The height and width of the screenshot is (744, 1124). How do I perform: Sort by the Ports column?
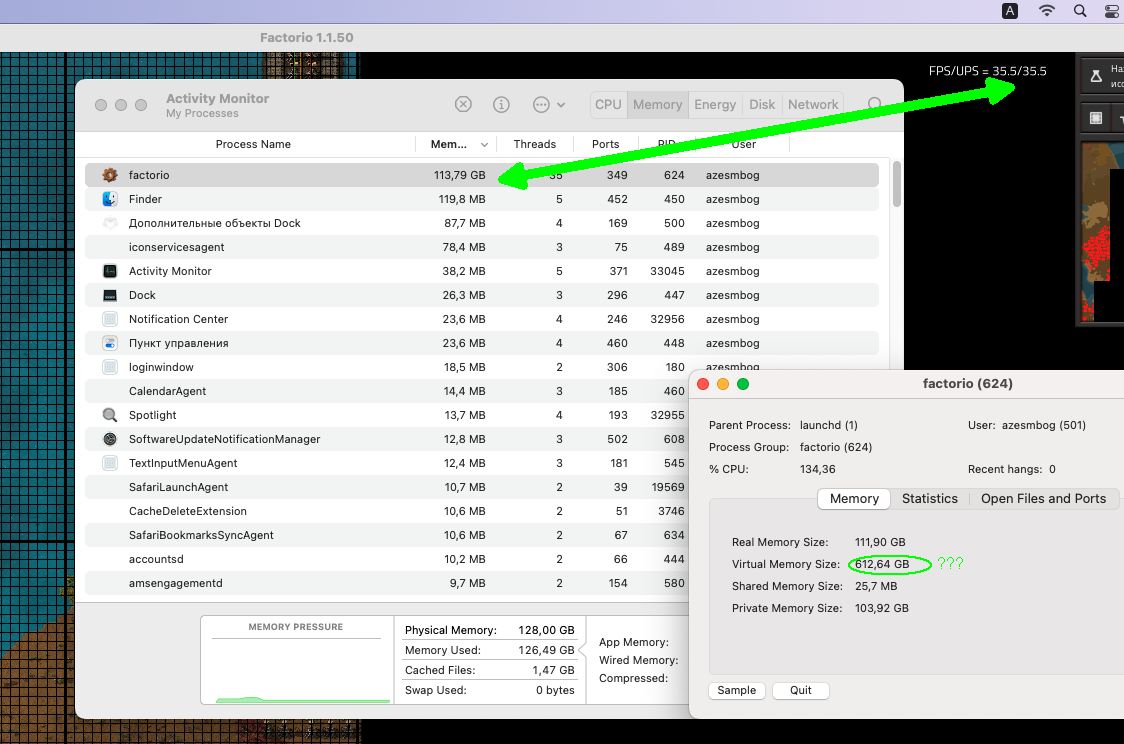605,144
